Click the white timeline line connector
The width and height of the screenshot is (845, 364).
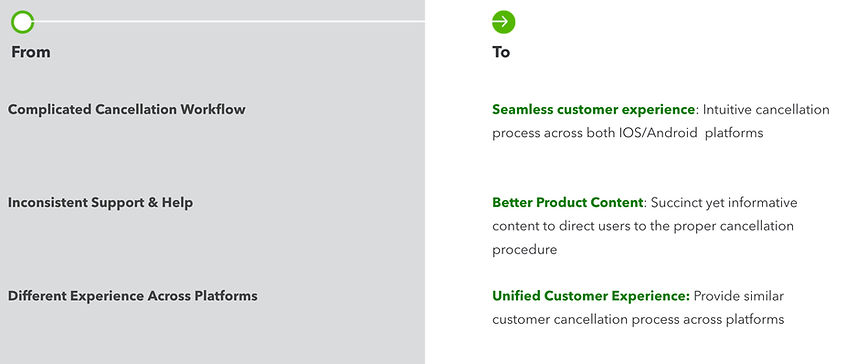click(x=229, y=22)
